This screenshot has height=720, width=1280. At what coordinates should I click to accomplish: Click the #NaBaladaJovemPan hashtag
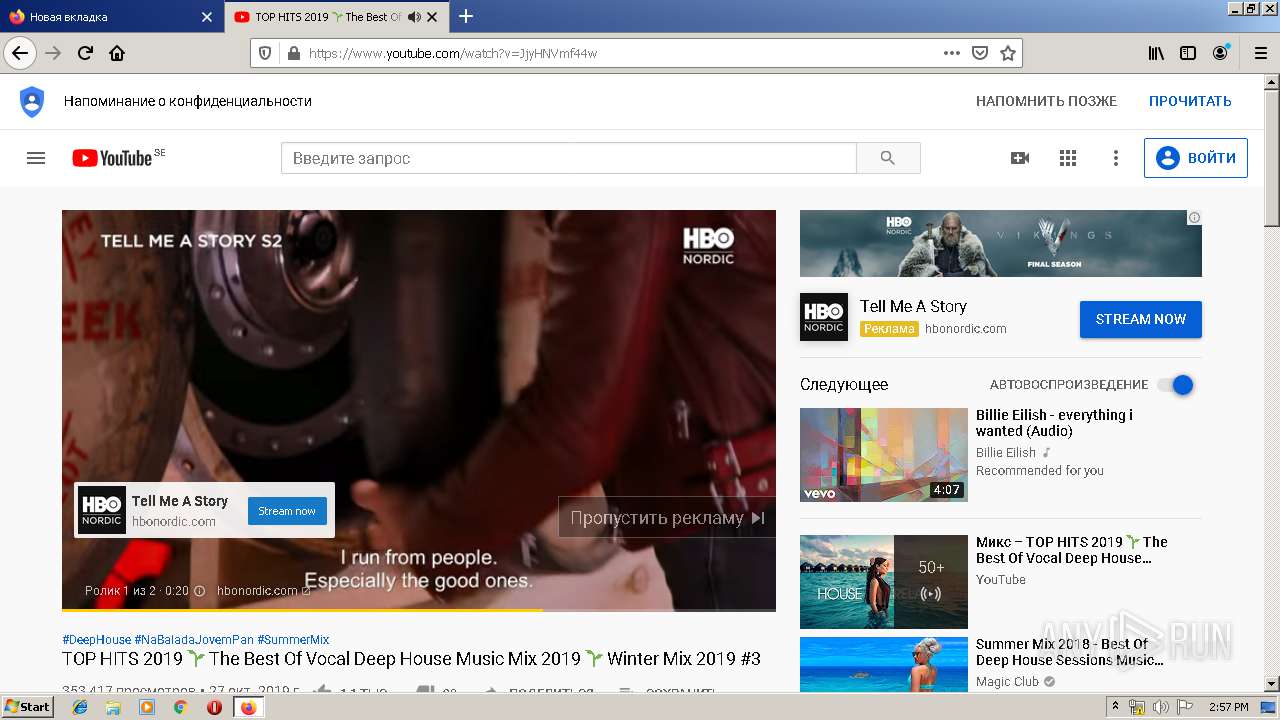194,639
